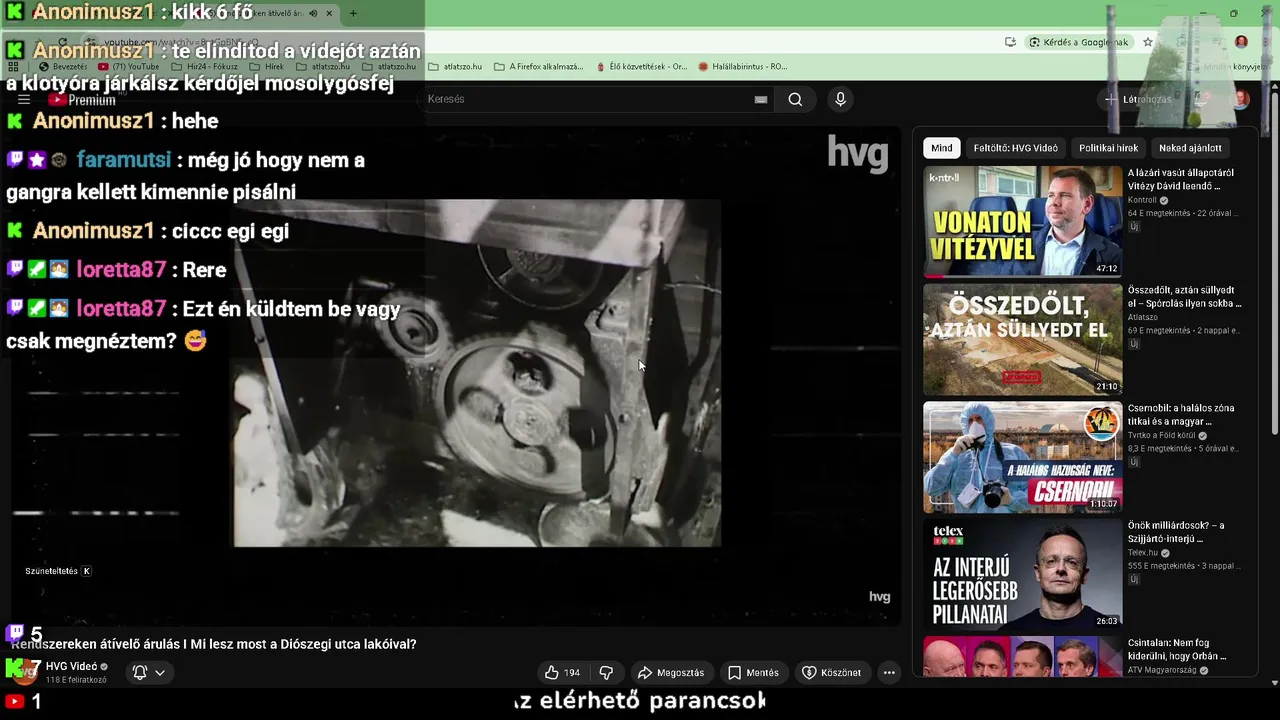Open 'A lázári vasút állapotáról' video title
Viewport: 1280px width, 720px height.
point(1181,179)
